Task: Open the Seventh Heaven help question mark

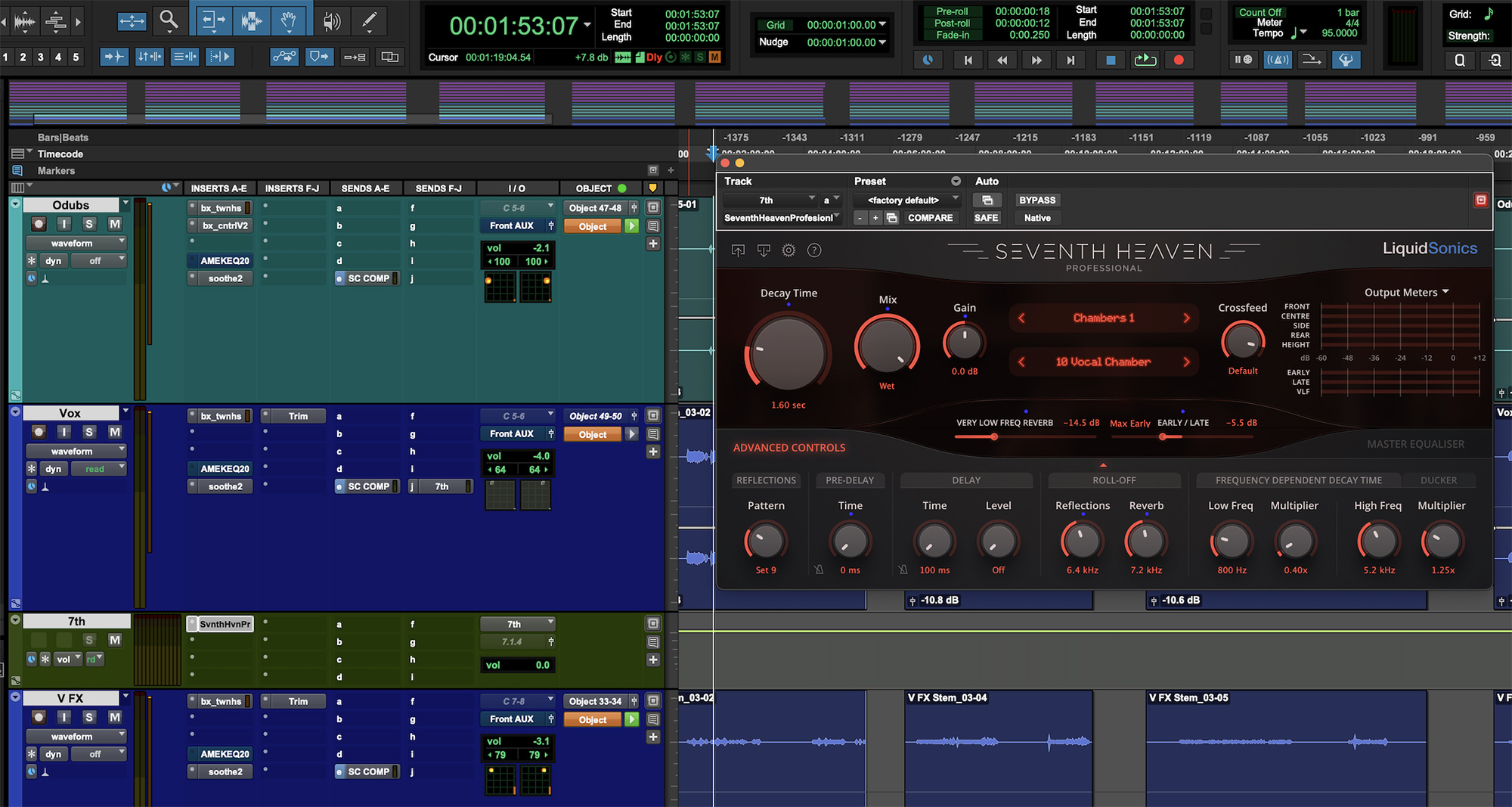Action: click(x=814, y=250)
